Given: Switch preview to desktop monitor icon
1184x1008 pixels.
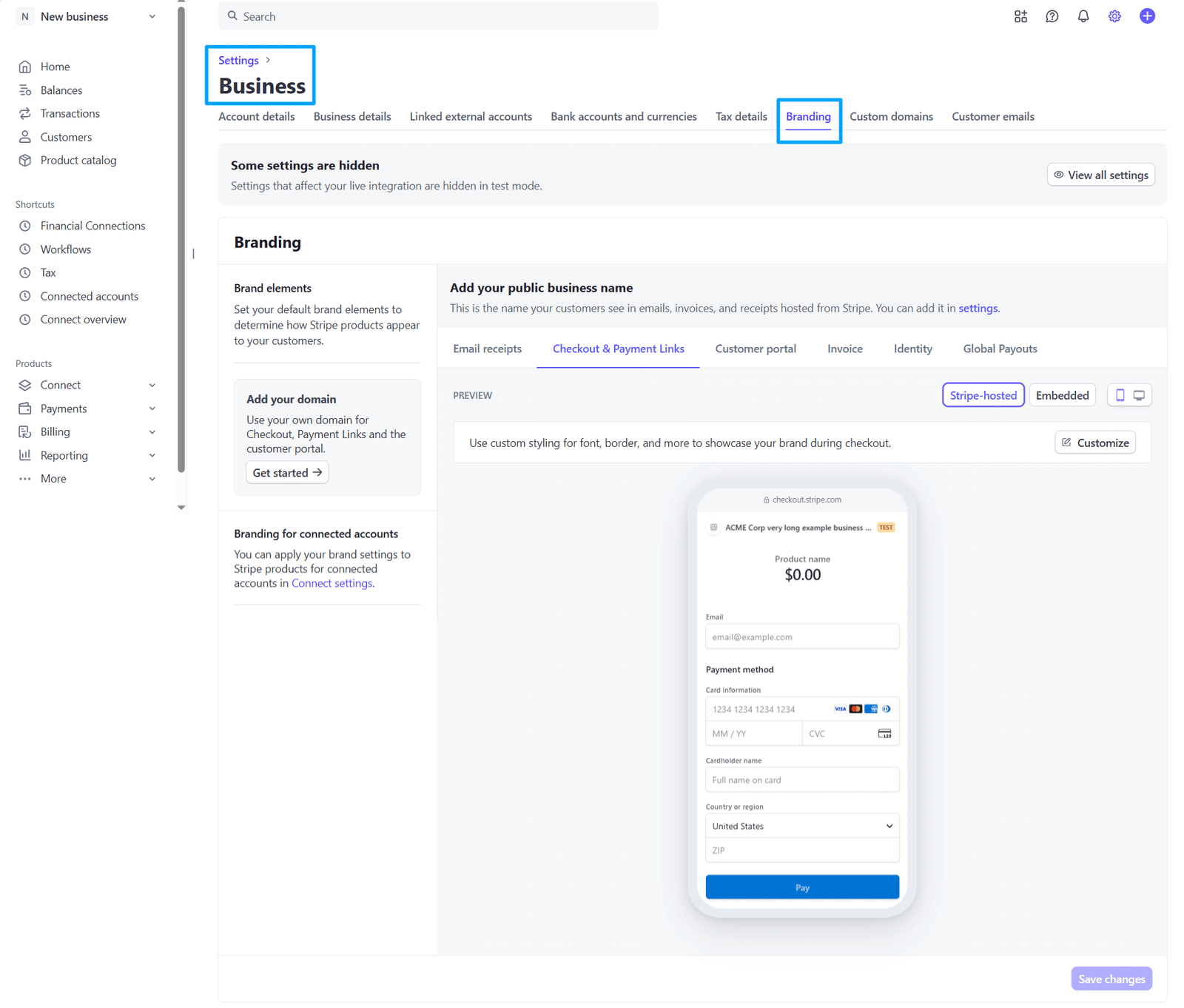Looking at the screenshot, I should pos(1140,395).
